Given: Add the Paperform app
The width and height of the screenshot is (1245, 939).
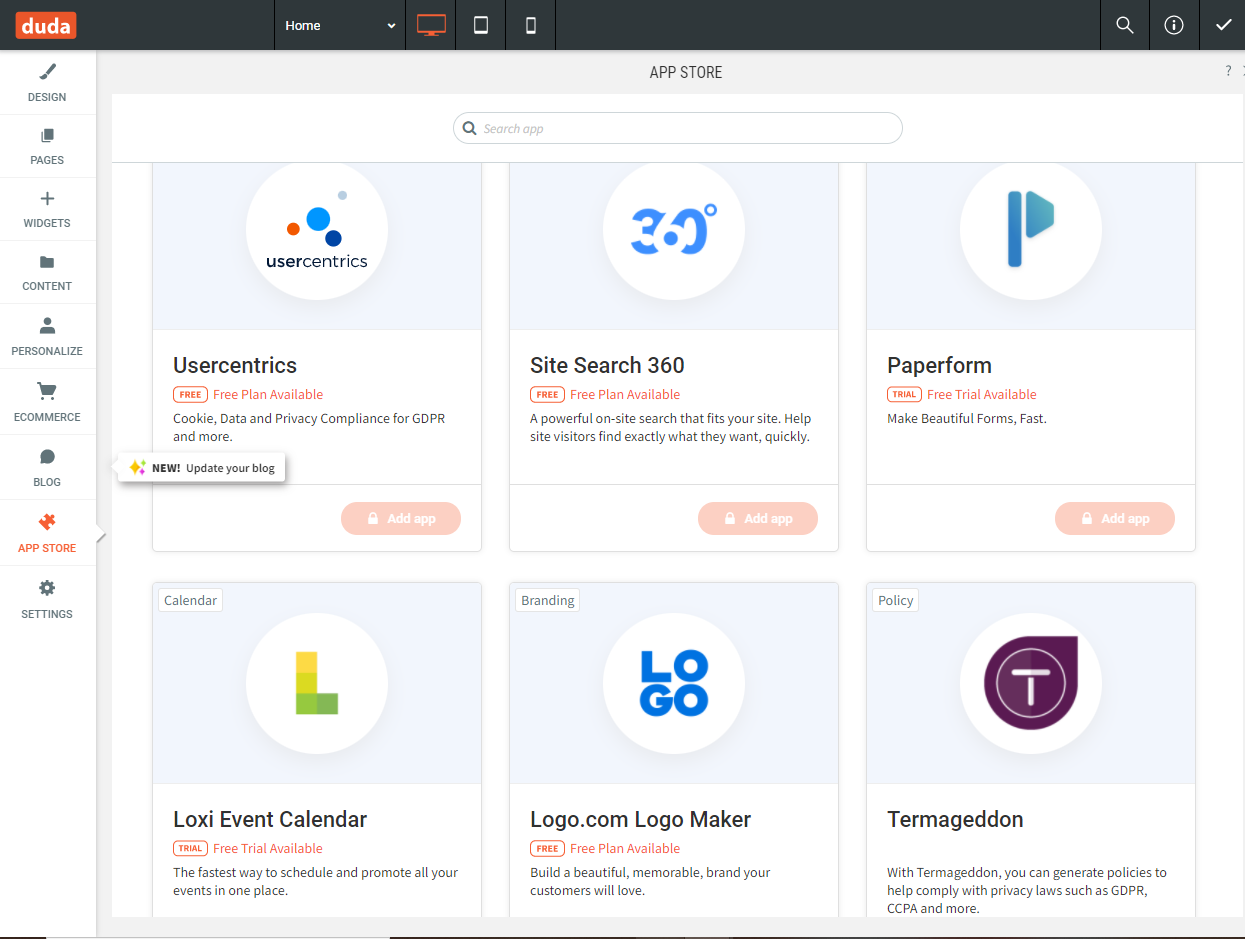Looking at the screenshot, I should (x=1115, y=518).
